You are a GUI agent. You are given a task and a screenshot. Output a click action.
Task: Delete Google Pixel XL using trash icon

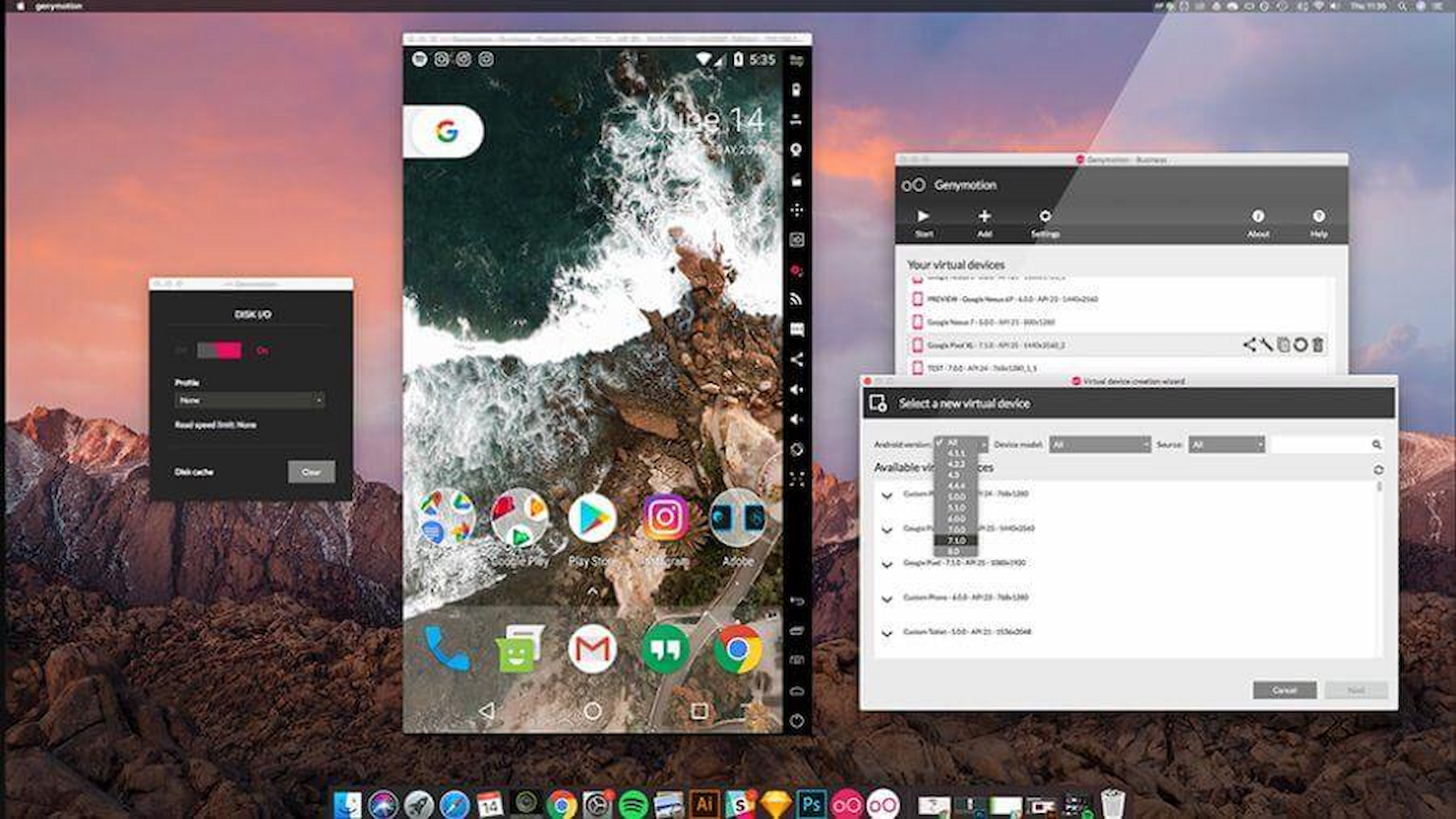pyautogui.click(x=1317, y=346)
